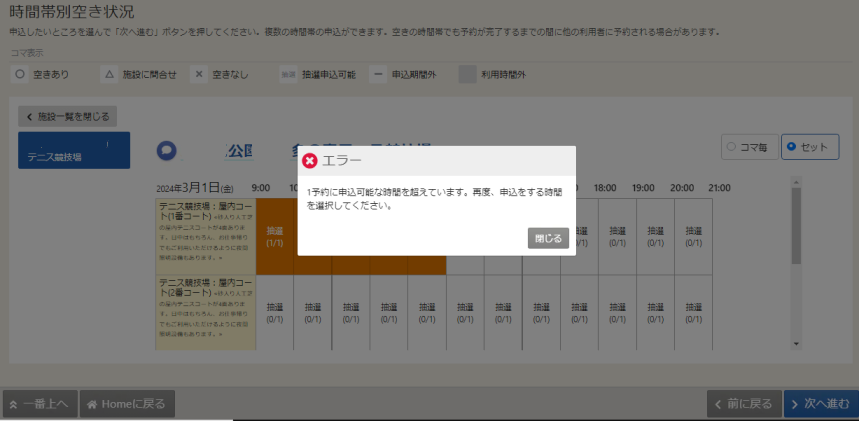859x421 pixels.
Task: Select 2番コート 19:00 lottery slot
Action: point(655,312)
